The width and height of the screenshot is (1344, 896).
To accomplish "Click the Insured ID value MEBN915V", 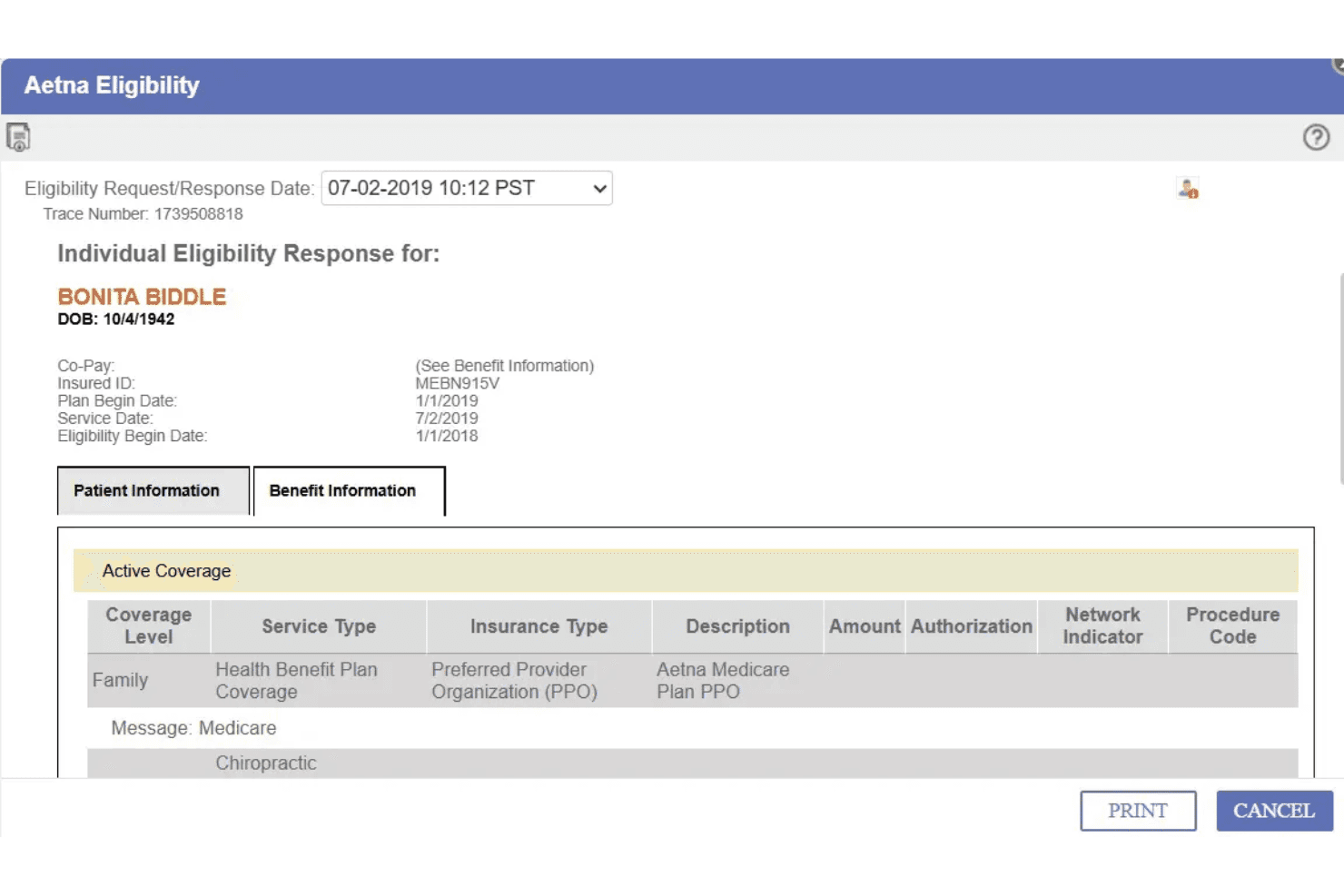I will pos(458,383).
